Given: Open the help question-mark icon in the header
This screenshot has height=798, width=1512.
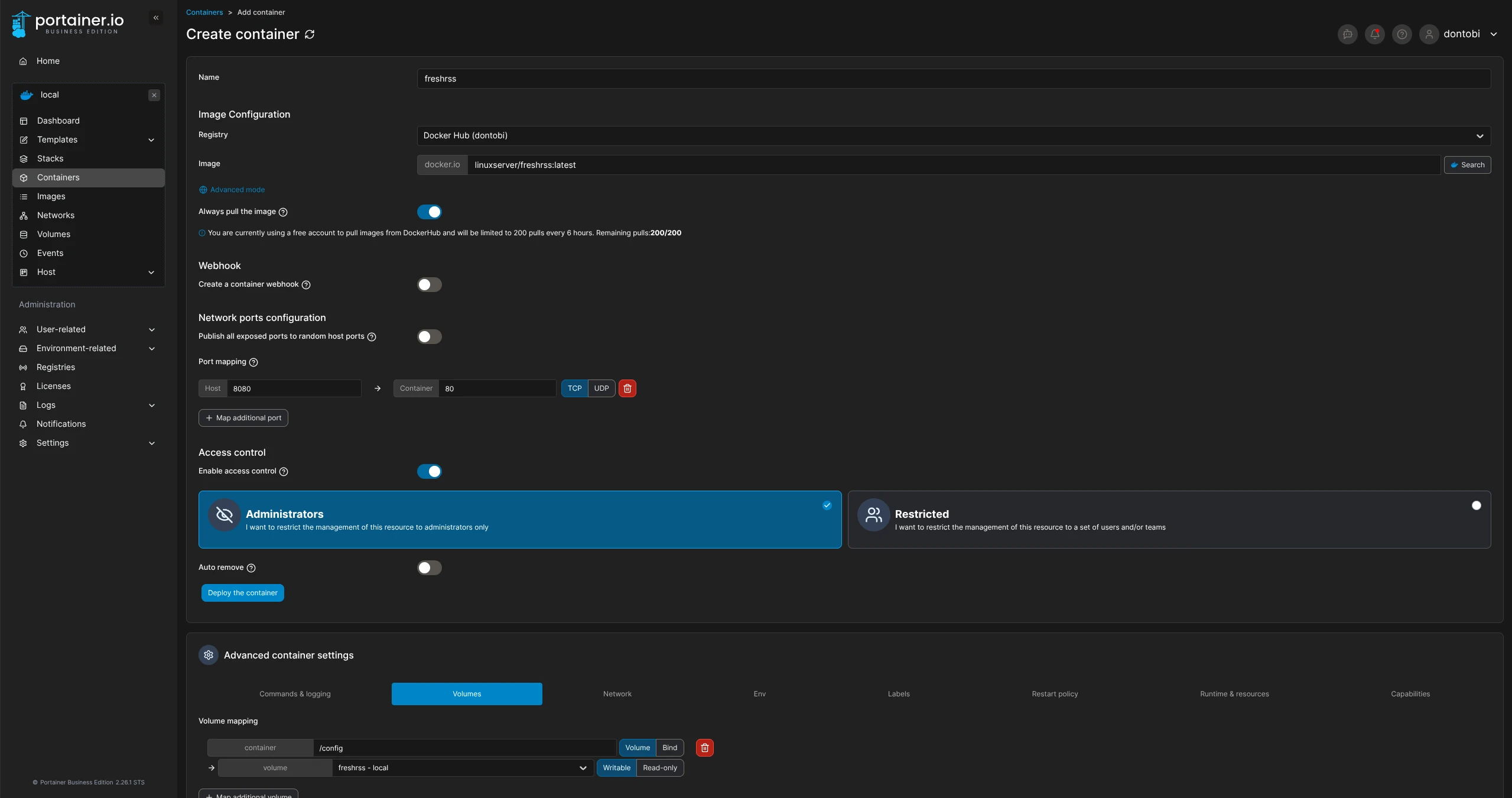Looking at the screenshot, I should click(x=1402, y=34).
